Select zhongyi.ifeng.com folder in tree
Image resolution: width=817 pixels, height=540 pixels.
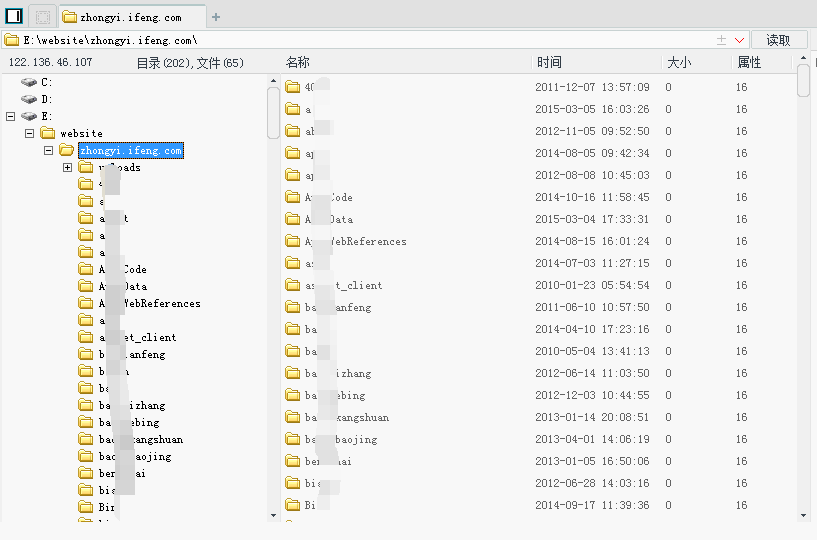[131, 151]
